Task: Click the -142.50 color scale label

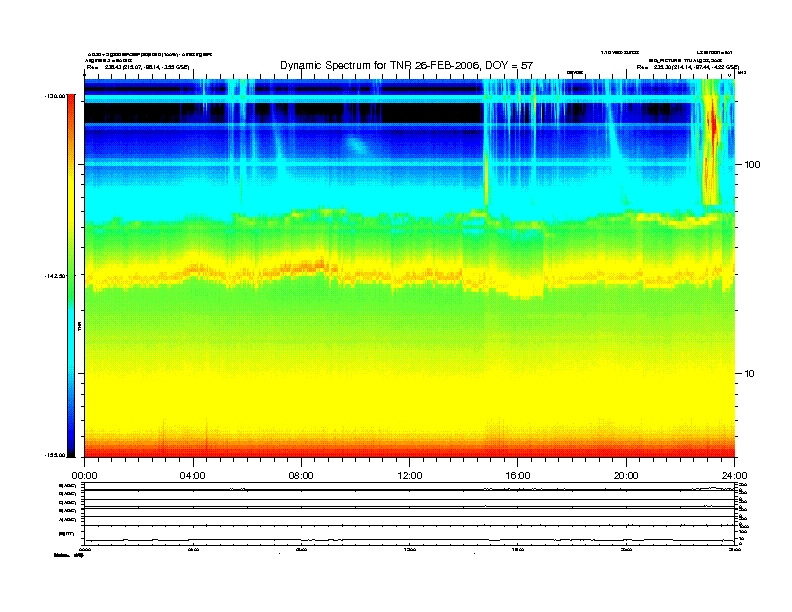Action: tap(55, 276)
